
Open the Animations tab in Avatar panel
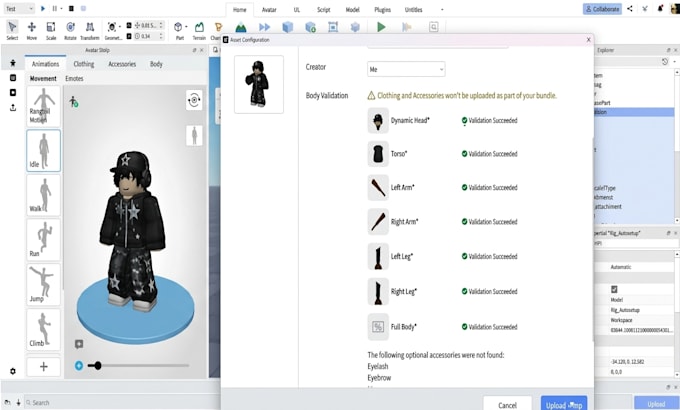[45, 64]
